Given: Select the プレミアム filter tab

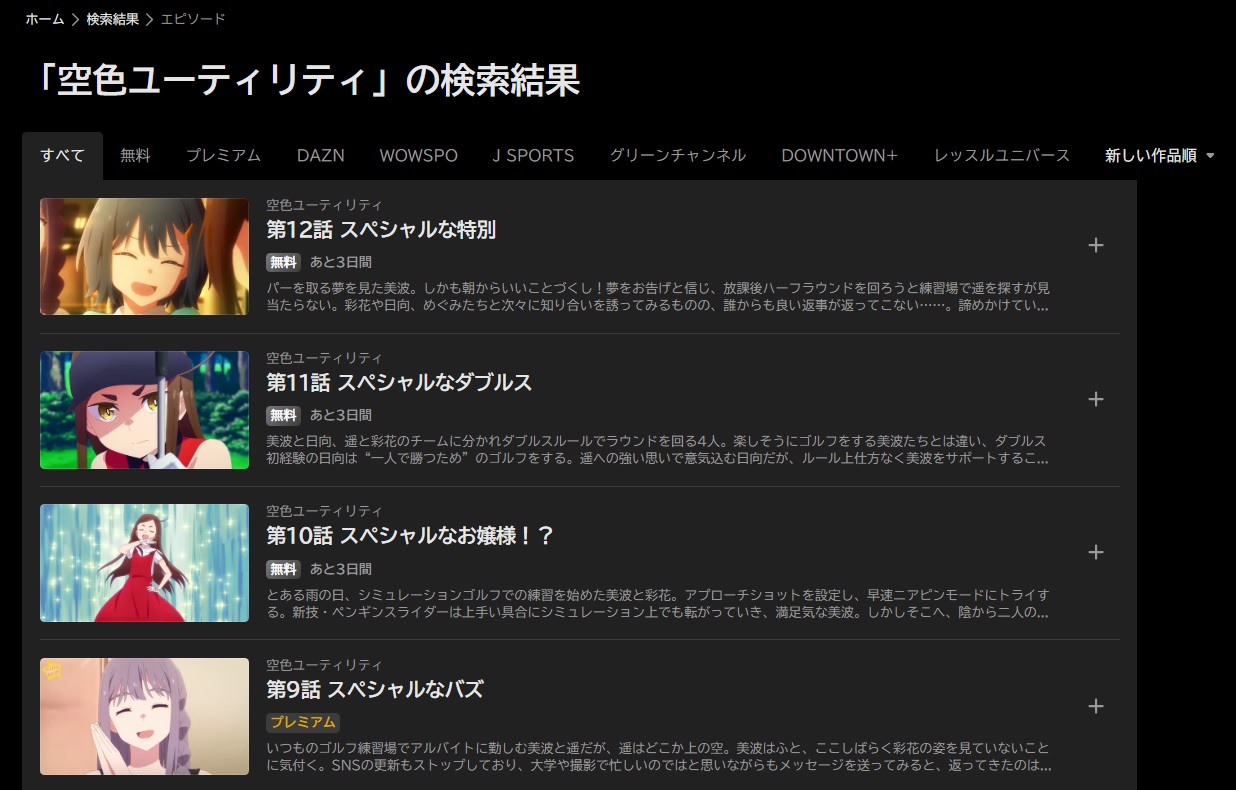Looking at the screenshot, I should (x=223, y=156).
